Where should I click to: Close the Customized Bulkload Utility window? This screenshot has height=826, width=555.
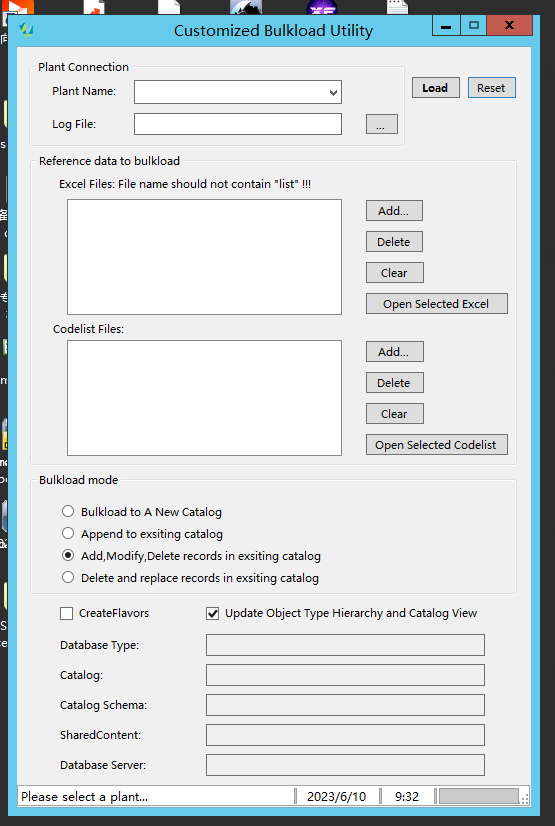pos(509,26)
